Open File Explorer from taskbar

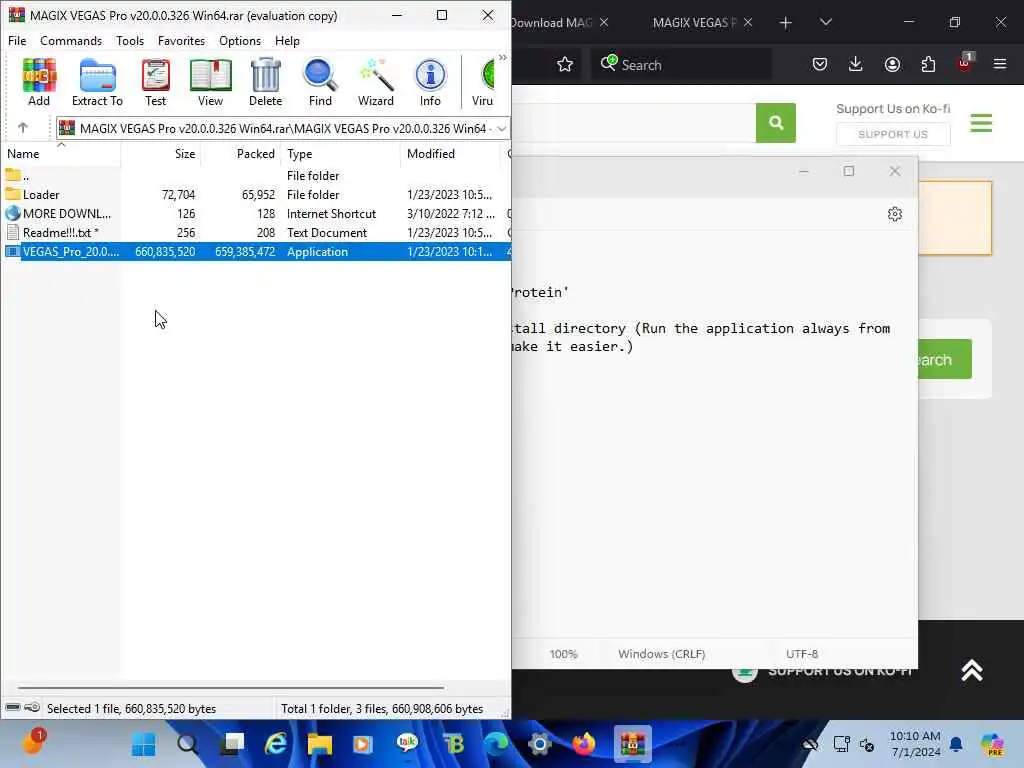pyautogui.click(x=320, y=744)
